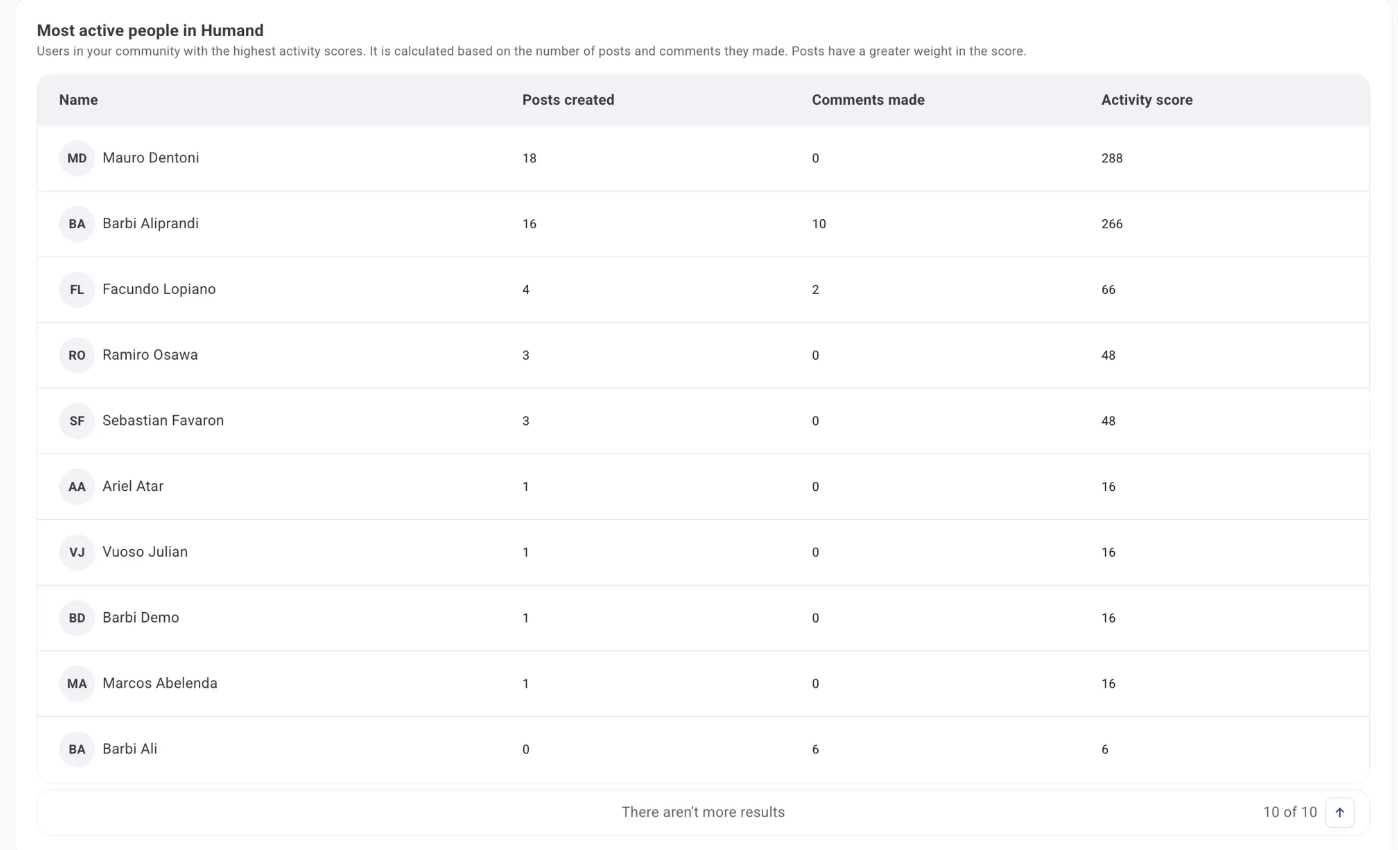
Task: Click Vuoso Julian's VJ avatar icon
Action: coord(77,552)
